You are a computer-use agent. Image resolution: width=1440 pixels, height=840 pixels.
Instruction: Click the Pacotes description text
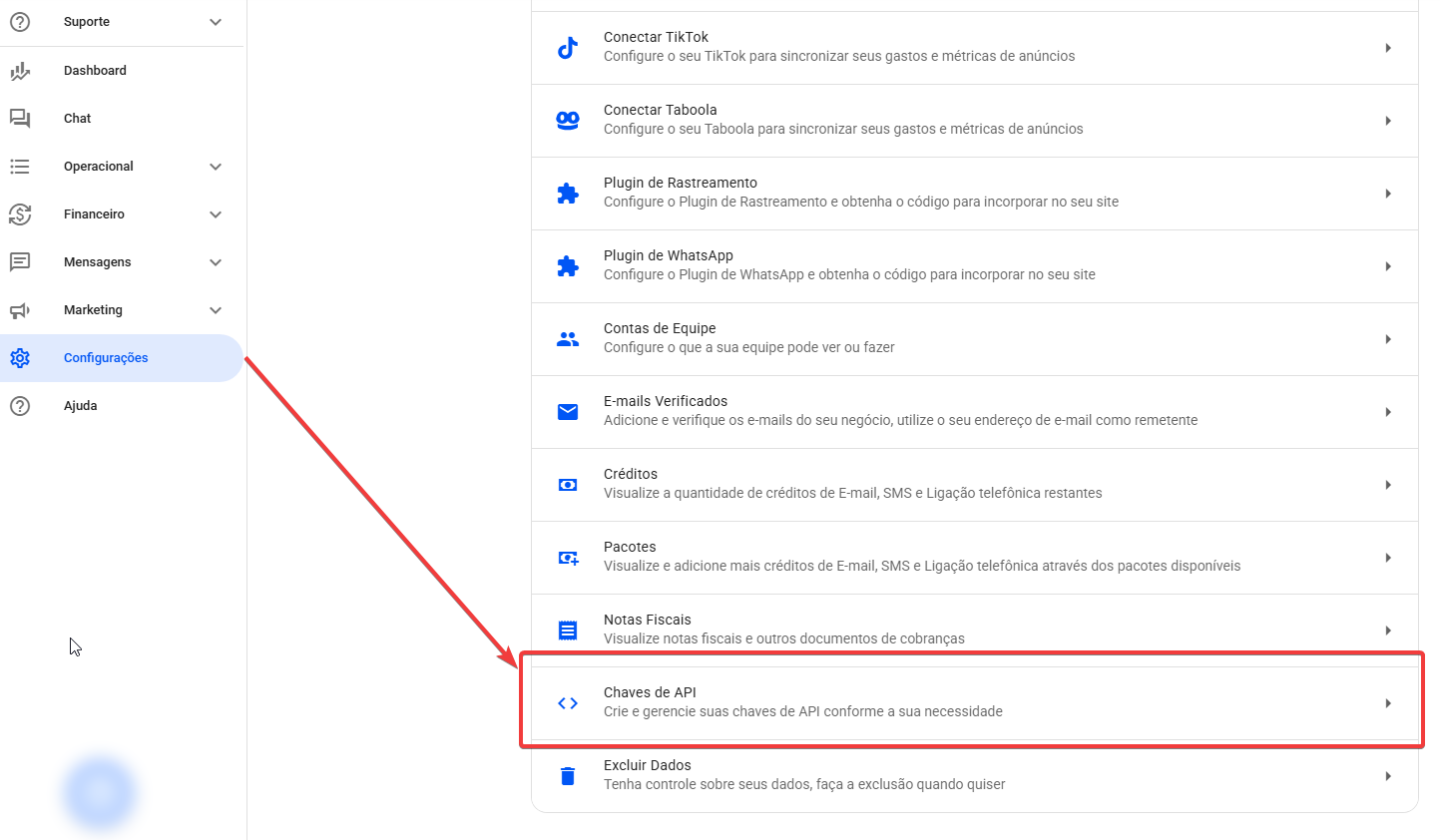point(922,566)
